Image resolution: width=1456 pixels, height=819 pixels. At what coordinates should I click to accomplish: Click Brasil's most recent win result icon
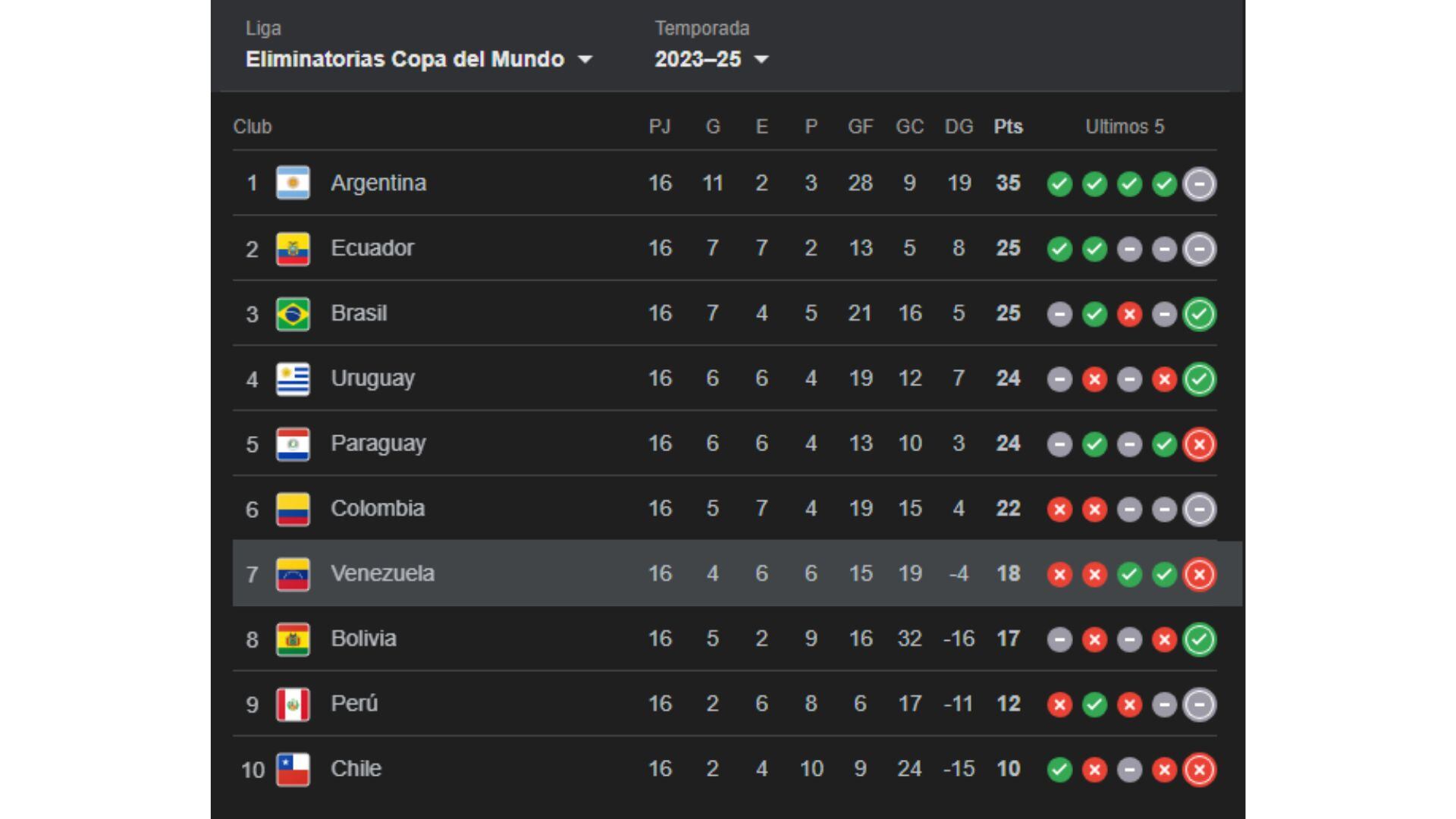point(1199,313)
